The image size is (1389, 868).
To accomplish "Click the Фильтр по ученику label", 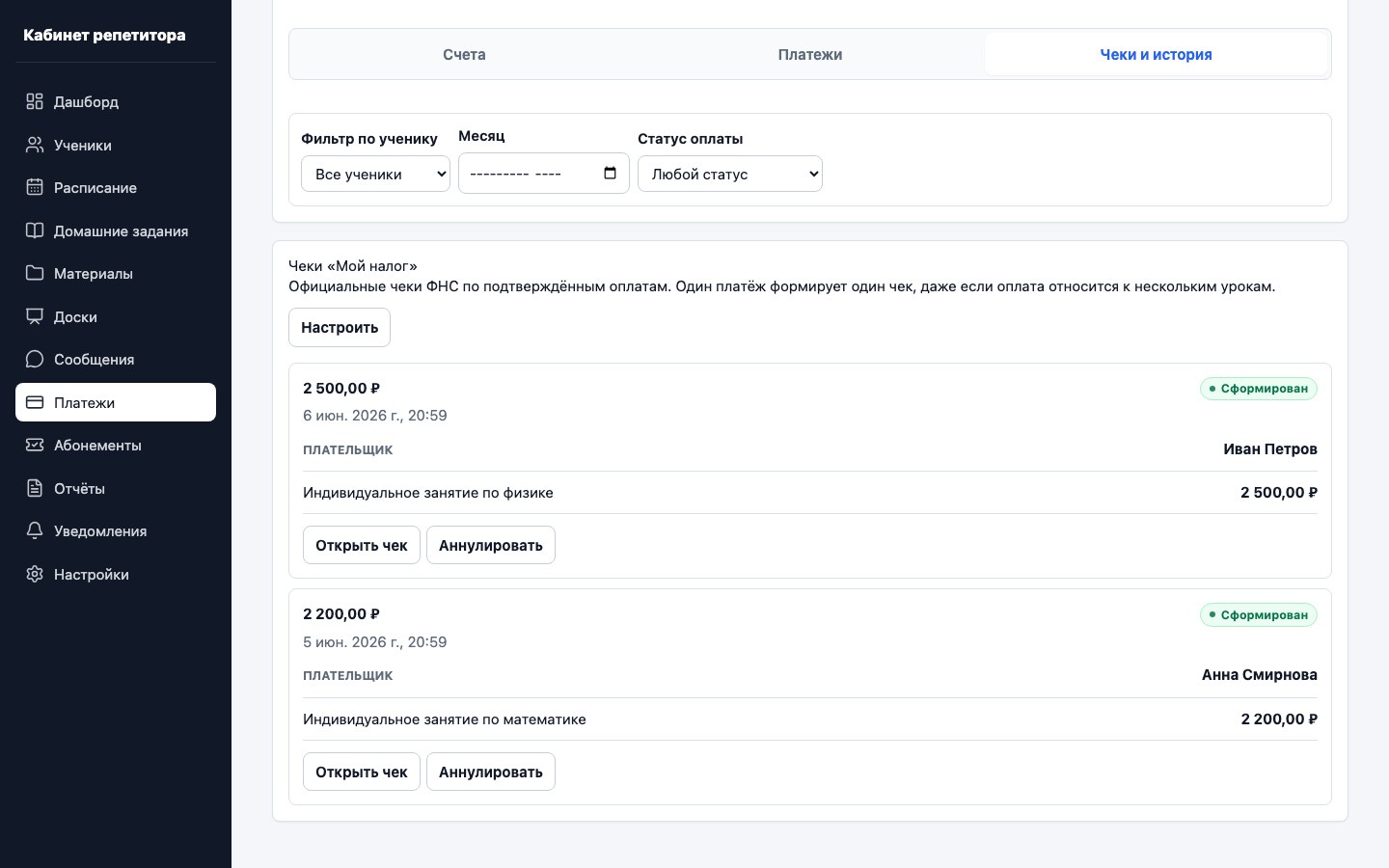I will pos(369,138).
